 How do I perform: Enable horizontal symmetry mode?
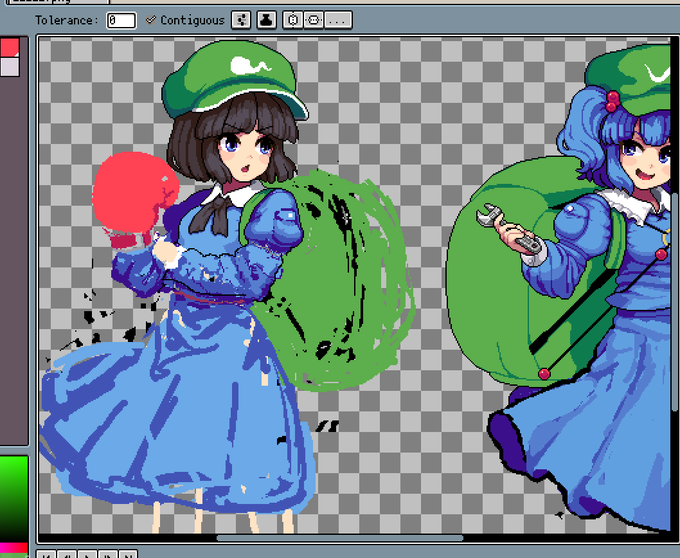coord(293,20)
